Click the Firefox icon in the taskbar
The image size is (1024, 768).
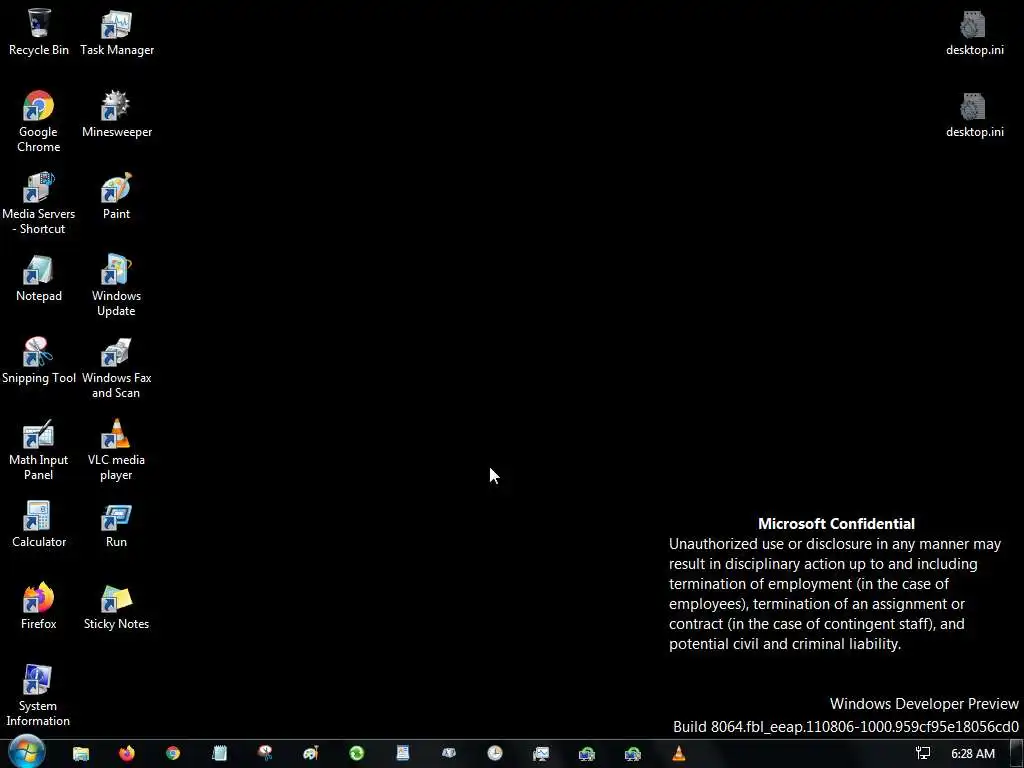[x=127, y=754]
